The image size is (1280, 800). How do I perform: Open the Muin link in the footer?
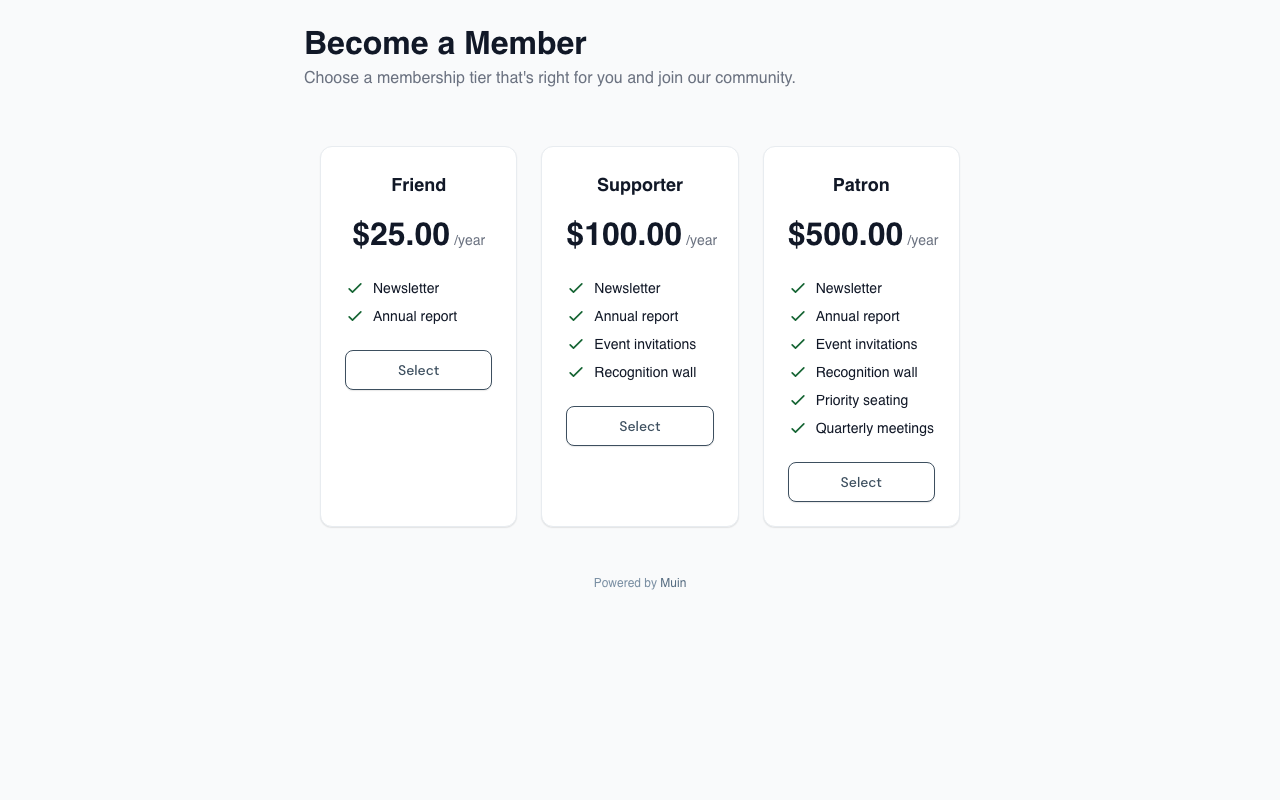coord(673,583)
